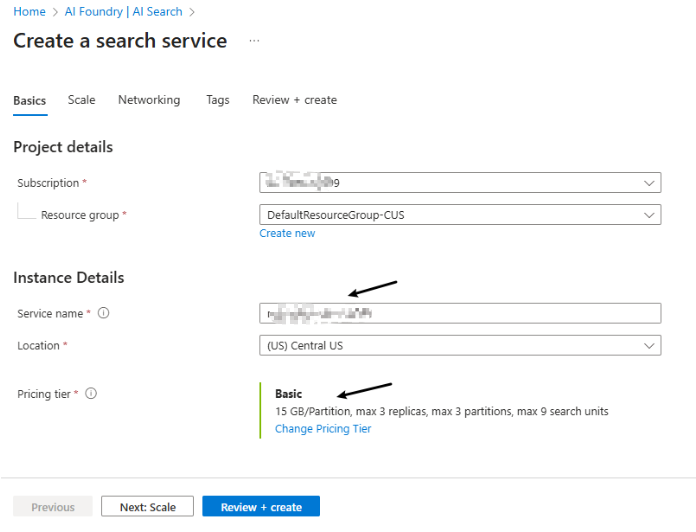
Task: Show info tooltip for Pricing tier
Action: 91,394
